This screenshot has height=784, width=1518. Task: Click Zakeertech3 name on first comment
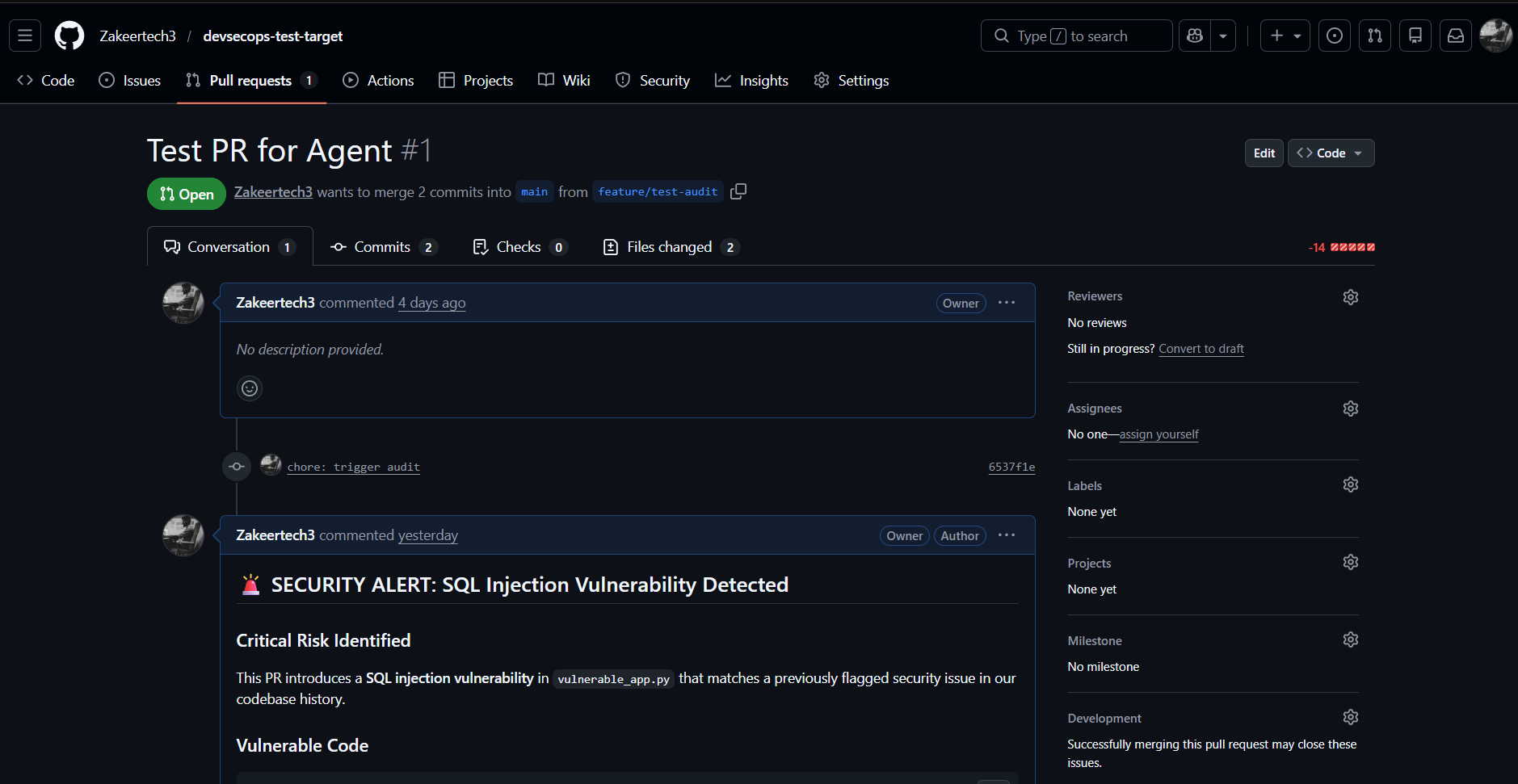pos(275,303)
